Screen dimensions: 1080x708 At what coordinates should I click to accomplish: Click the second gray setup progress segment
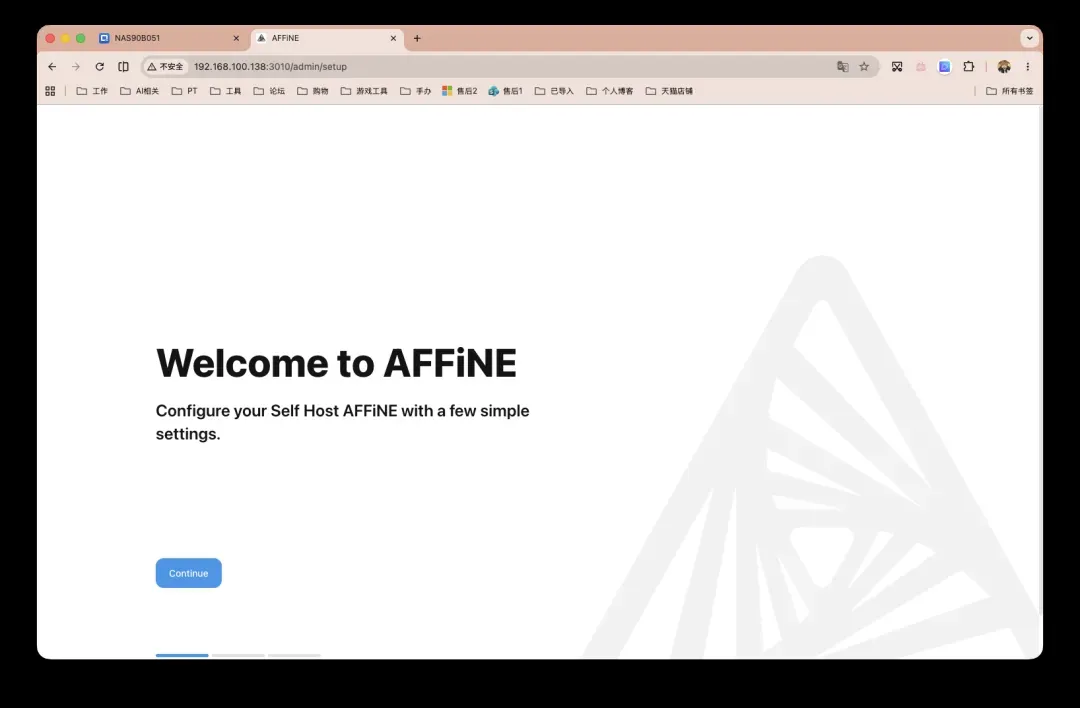tap(238, 655)
